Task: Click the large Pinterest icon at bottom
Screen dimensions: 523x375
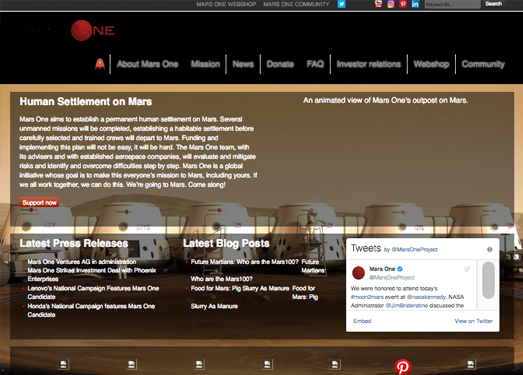Action: 403,367
